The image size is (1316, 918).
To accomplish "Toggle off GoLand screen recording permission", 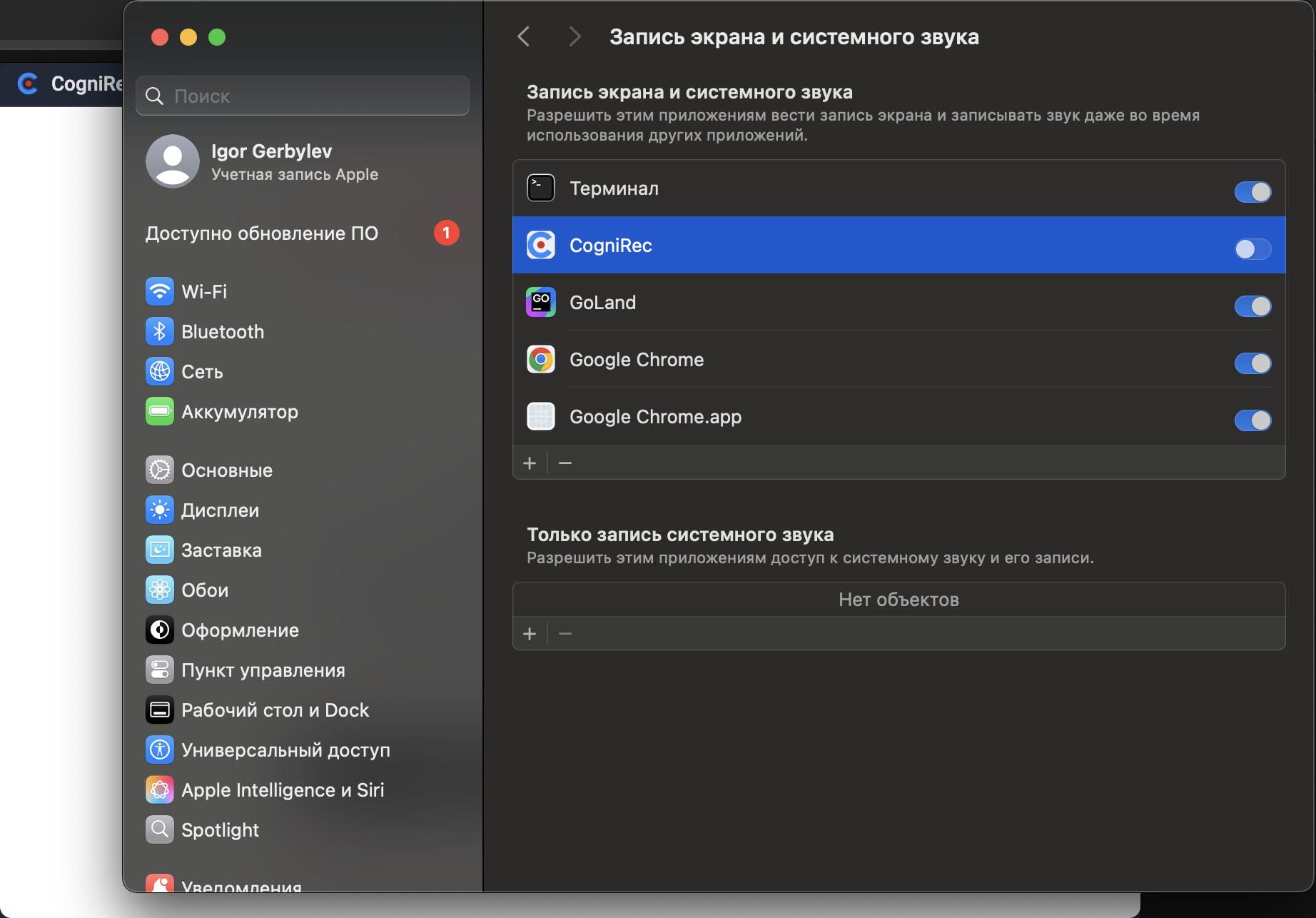I will click(x=1252, y=306).
